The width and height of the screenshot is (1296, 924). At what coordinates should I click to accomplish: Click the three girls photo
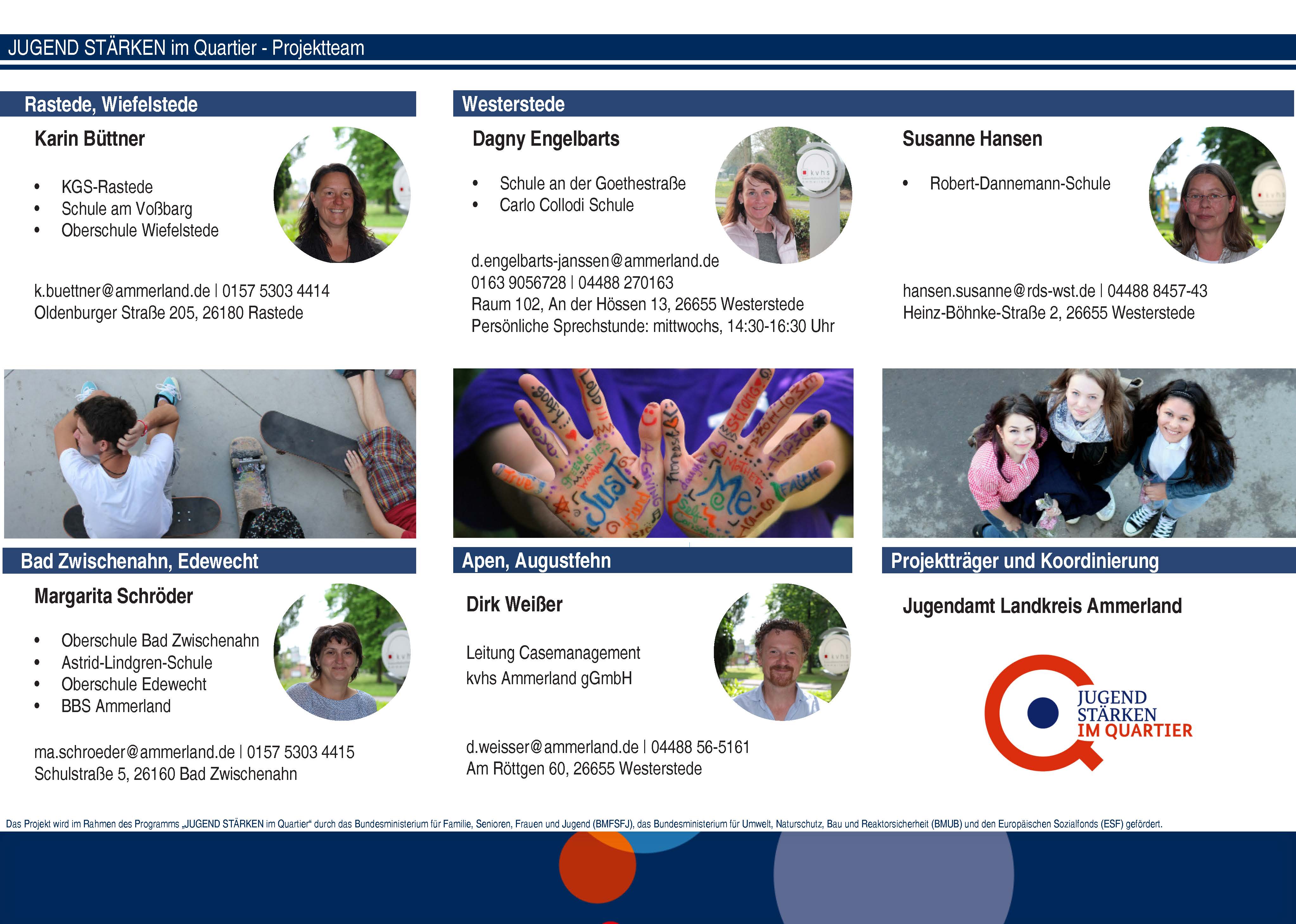[1089, 453]
